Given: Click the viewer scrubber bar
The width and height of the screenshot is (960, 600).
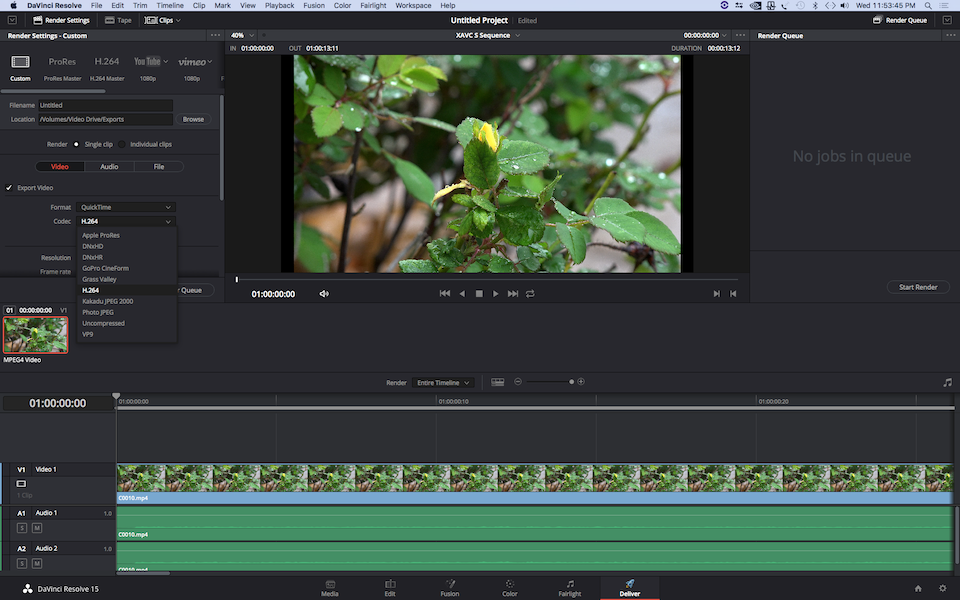Looking at the screenshot, I should [x=487, y=279].
